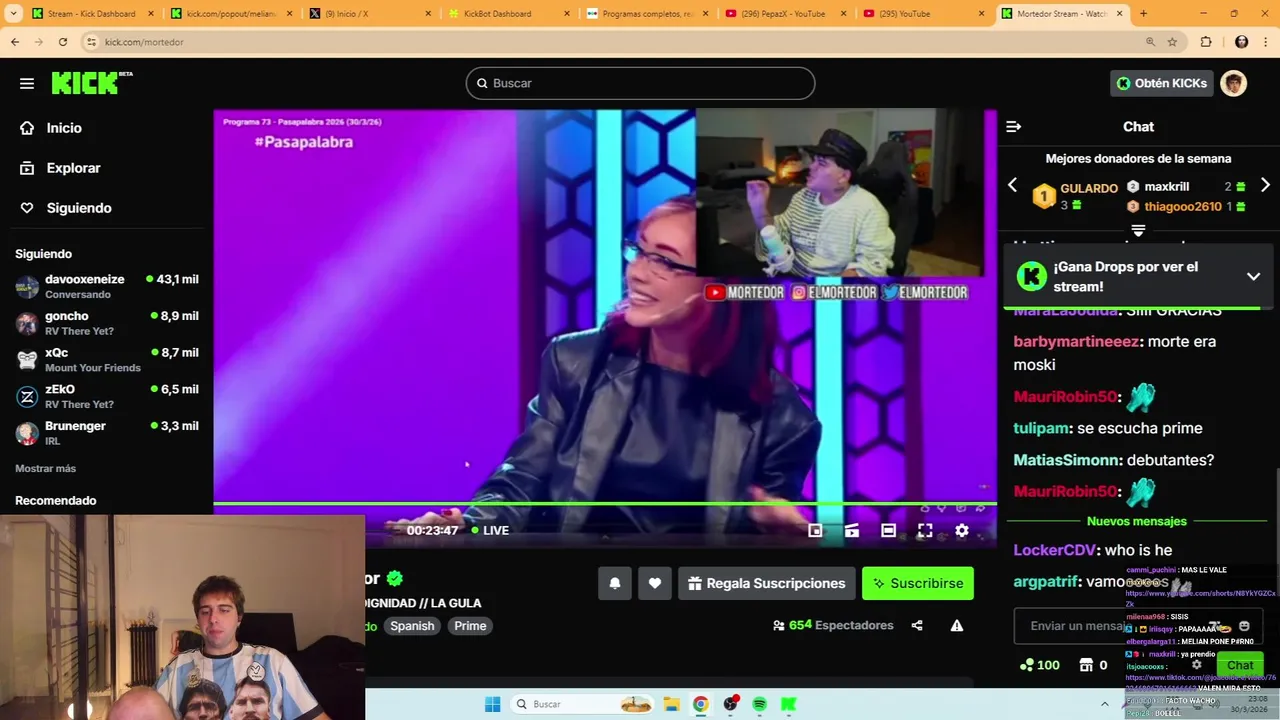Focus the Kick Buscar search field

[x=640, y=83]
